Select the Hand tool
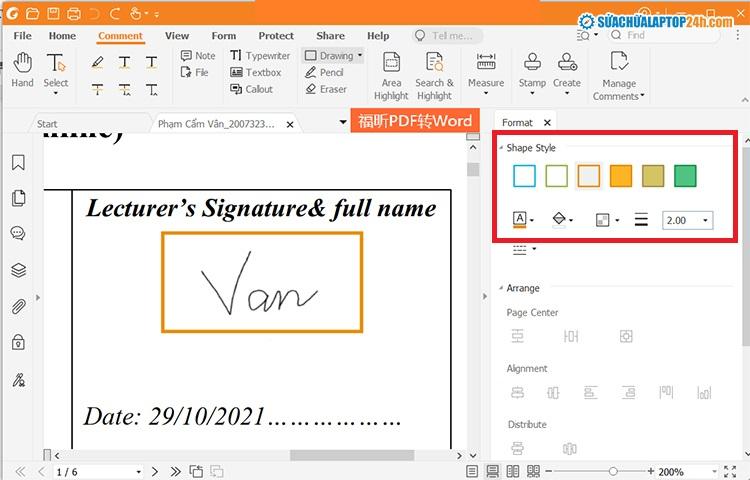Screen dimensions: 750x480 (22, 70)
